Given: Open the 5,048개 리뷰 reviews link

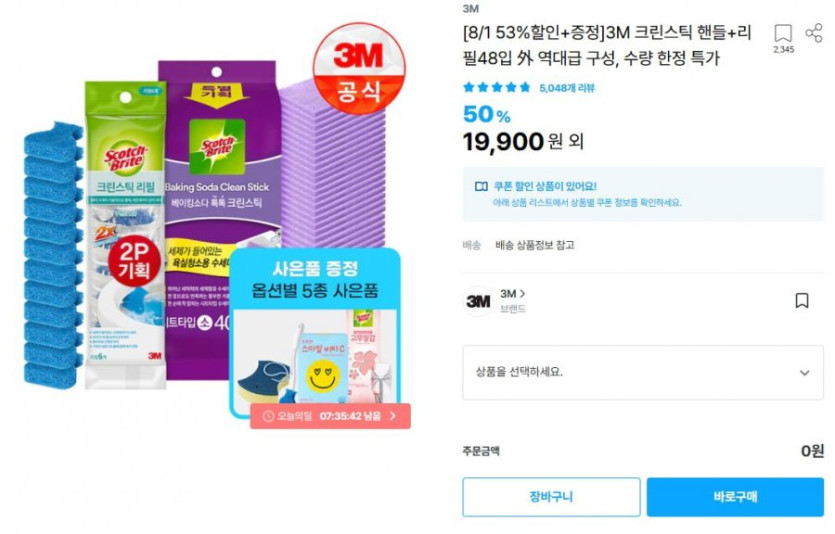Looking at the screenshot, I should click(x=567, y=88).
